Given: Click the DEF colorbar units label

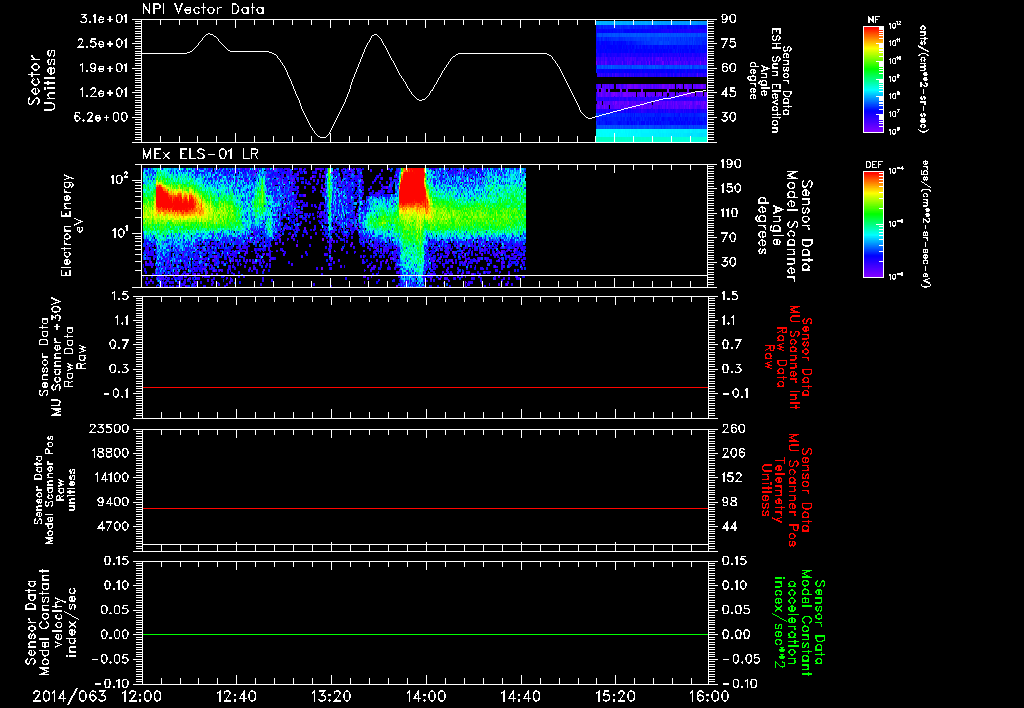Looking at the screenshot, I should pos(925,224).
